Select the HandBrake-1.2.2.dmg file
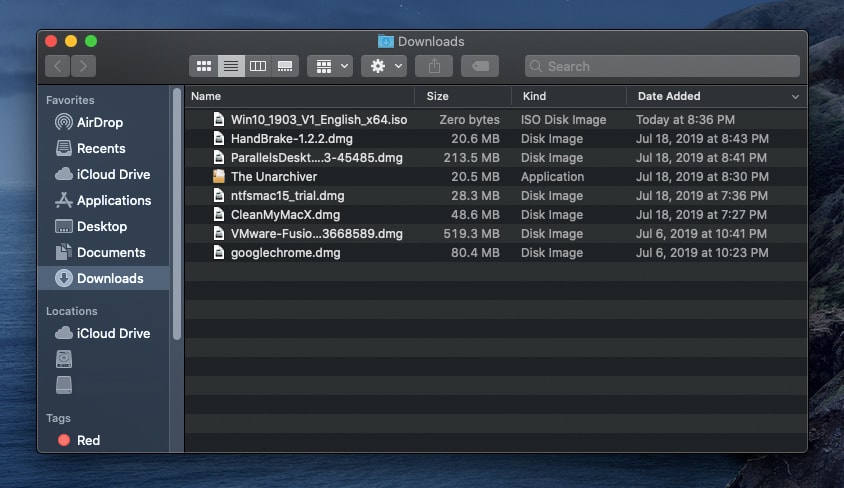Viewport: 844px width, 488px height. pos(291,139)
